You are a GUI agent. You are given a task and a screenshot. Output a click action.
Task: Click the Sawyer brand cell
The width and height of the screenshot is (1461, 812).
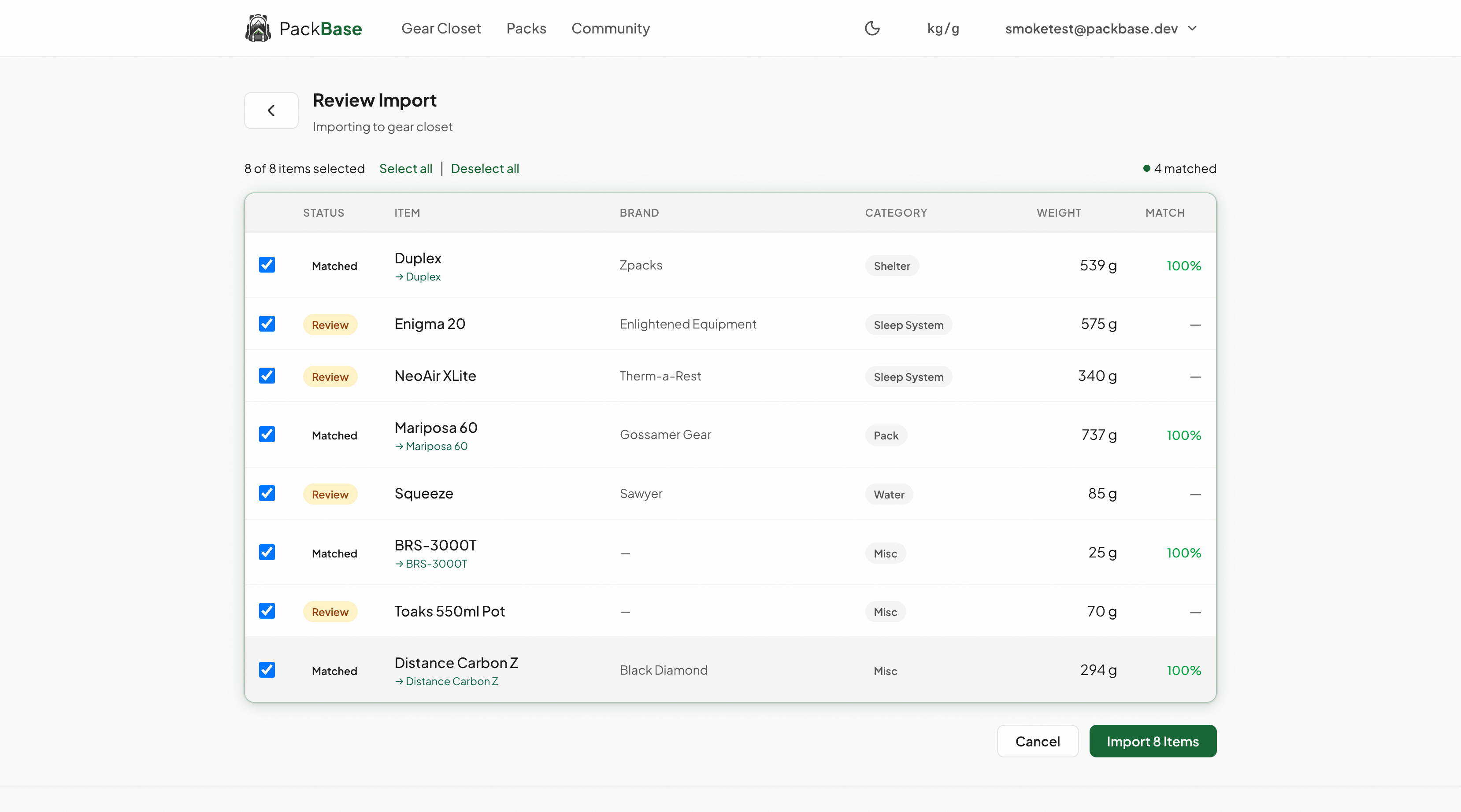click(641, 493)
